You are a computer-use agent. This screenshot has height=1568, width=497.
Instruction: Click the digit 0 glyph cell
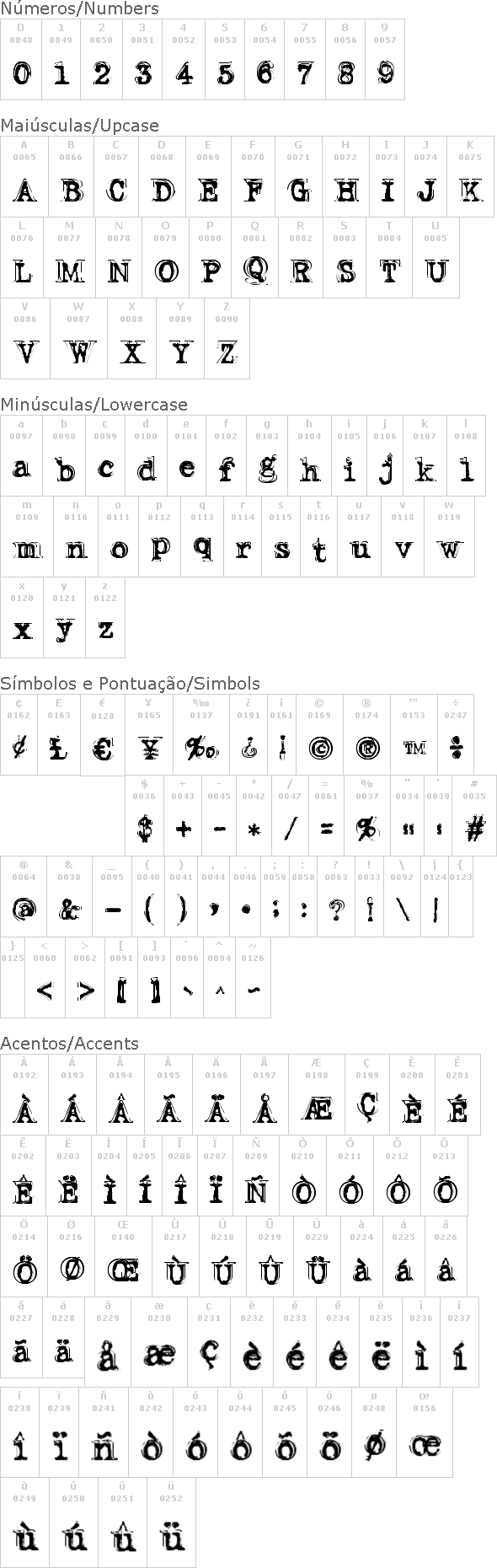[21, 59]
